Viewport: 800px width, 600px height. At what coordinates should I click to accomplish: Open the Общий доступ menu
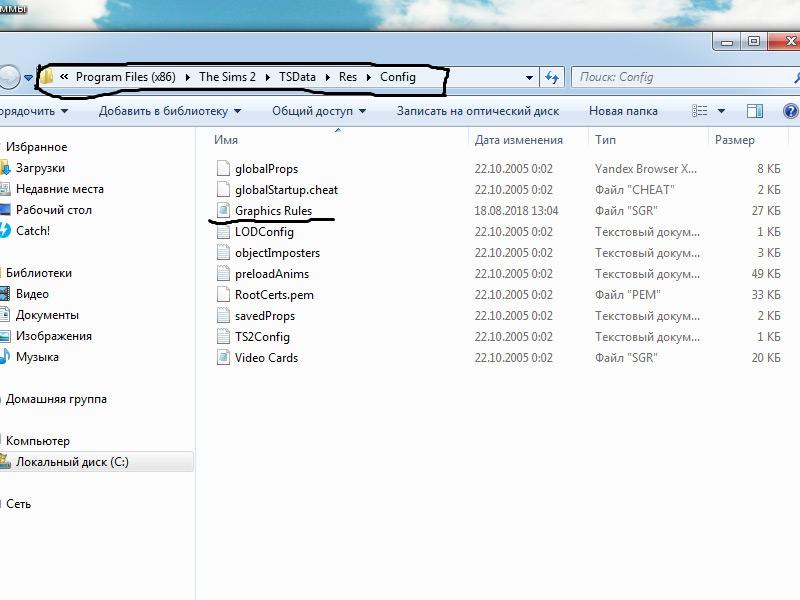[319, 111]
